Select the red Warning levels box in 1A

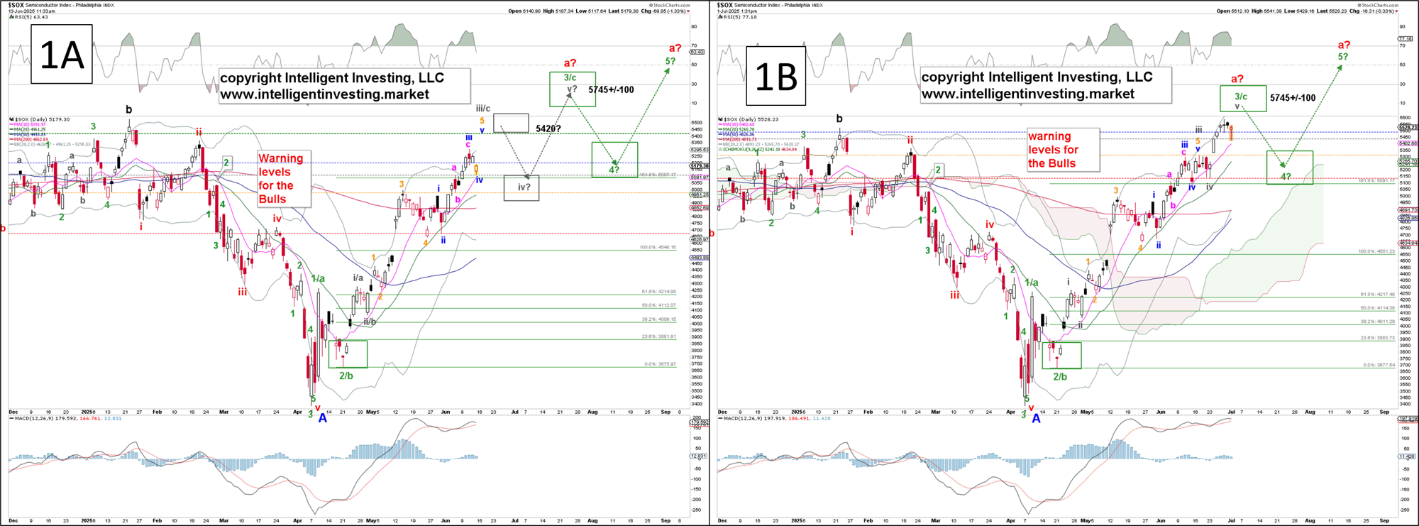coord(285,176)
